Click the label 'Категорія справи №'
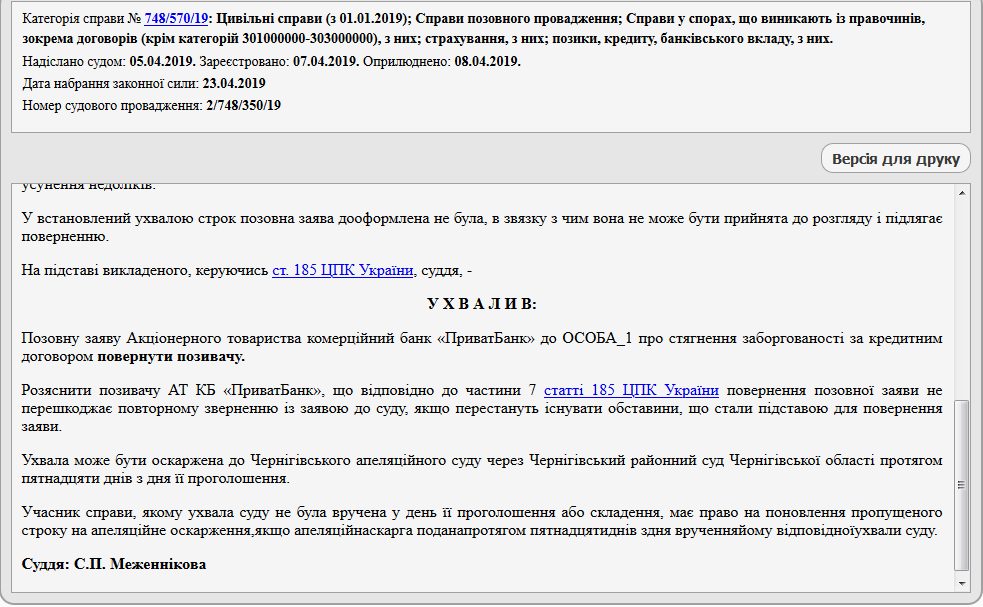 tap(82, 18)
